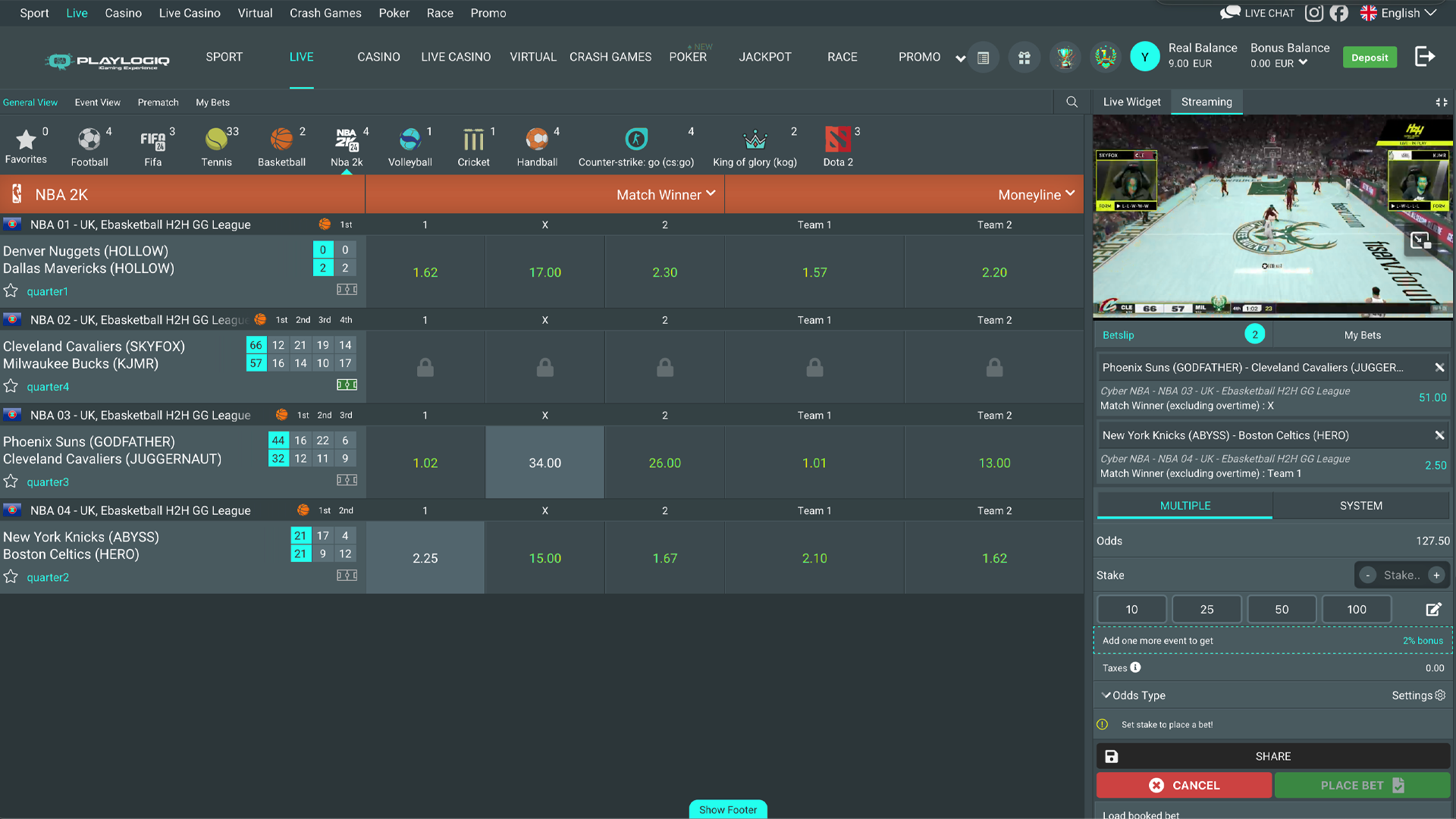Click the edit quick stakes icon
This screenshot has width=1456, height=819.
click(1433, 610)
